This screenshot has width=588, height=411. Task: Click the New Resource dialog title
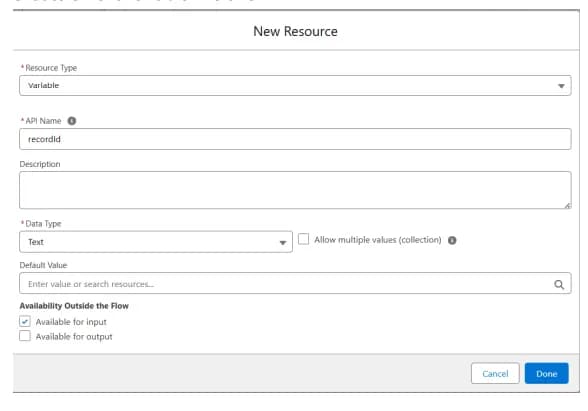tap(295, 31)
